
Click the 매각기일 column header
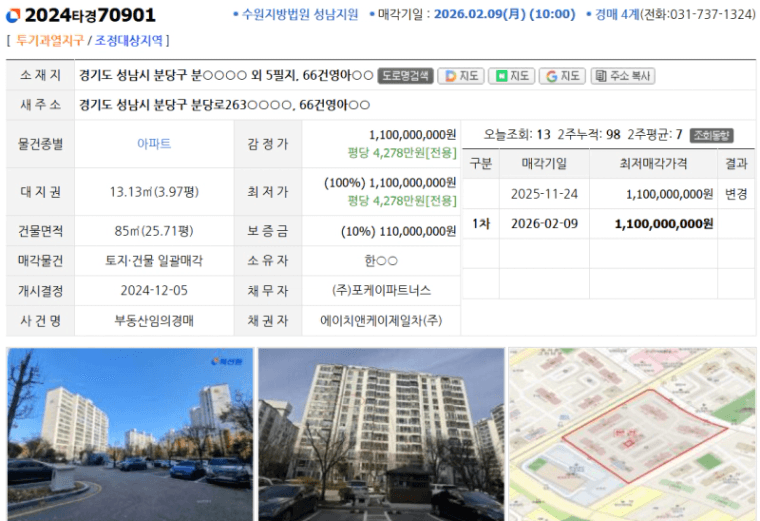tap(544, 164)
